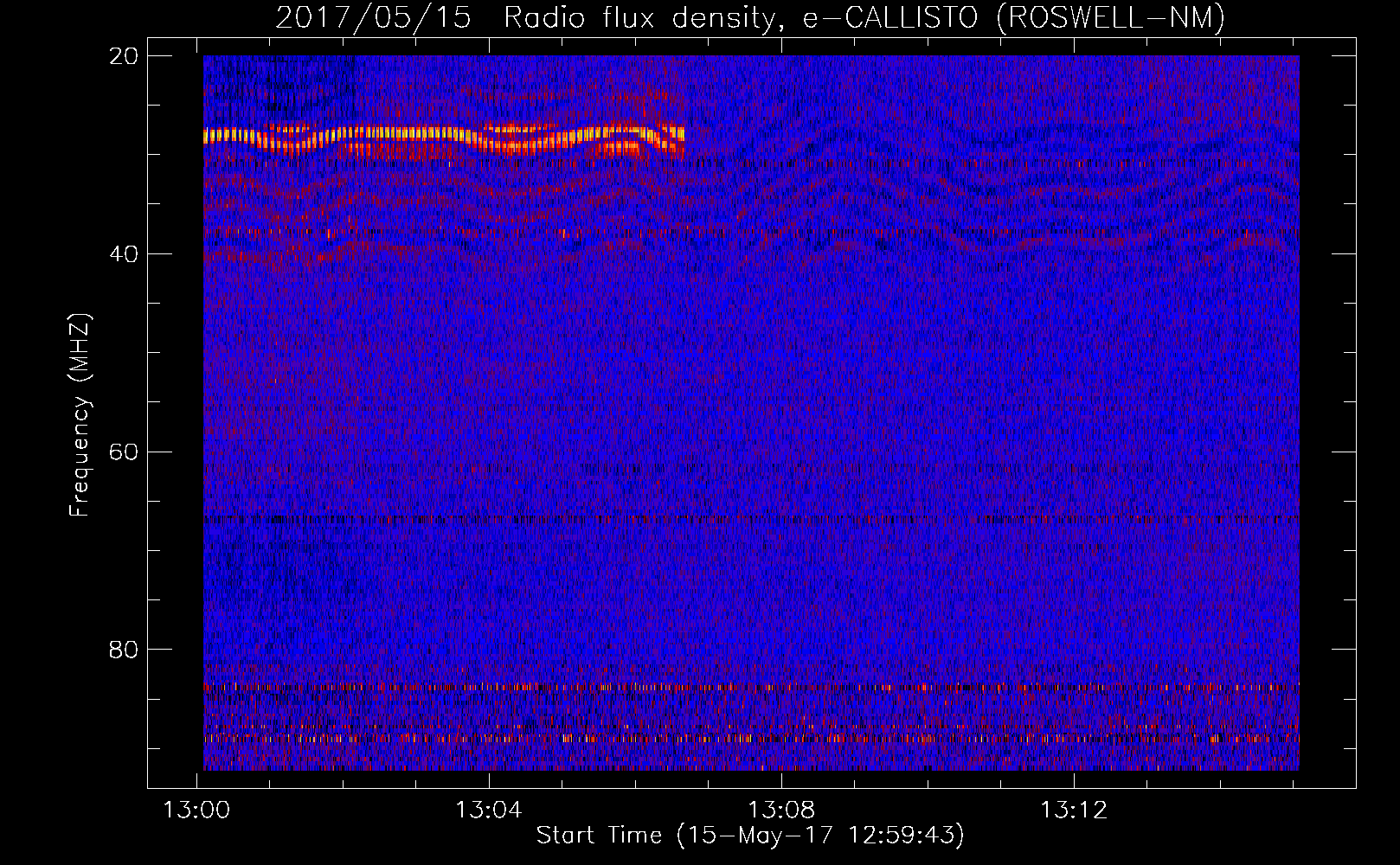The image size is (1400, 865).
Task: Click the 13:04 time tick label
Action: [489, 811]
